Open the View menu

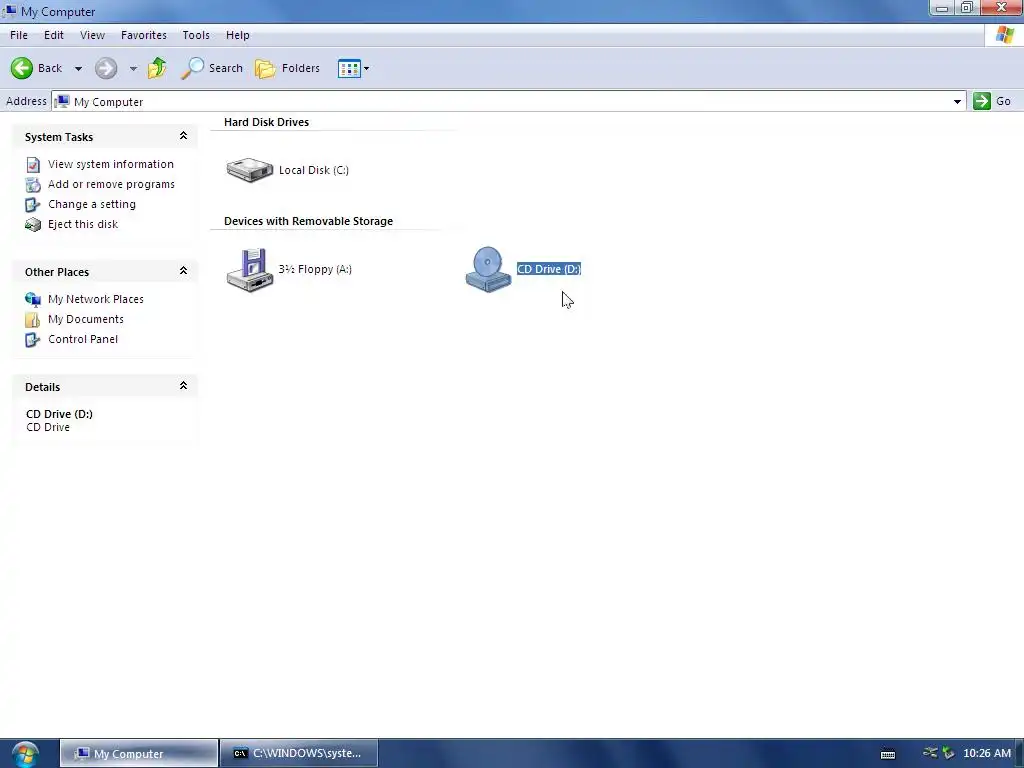92,35
